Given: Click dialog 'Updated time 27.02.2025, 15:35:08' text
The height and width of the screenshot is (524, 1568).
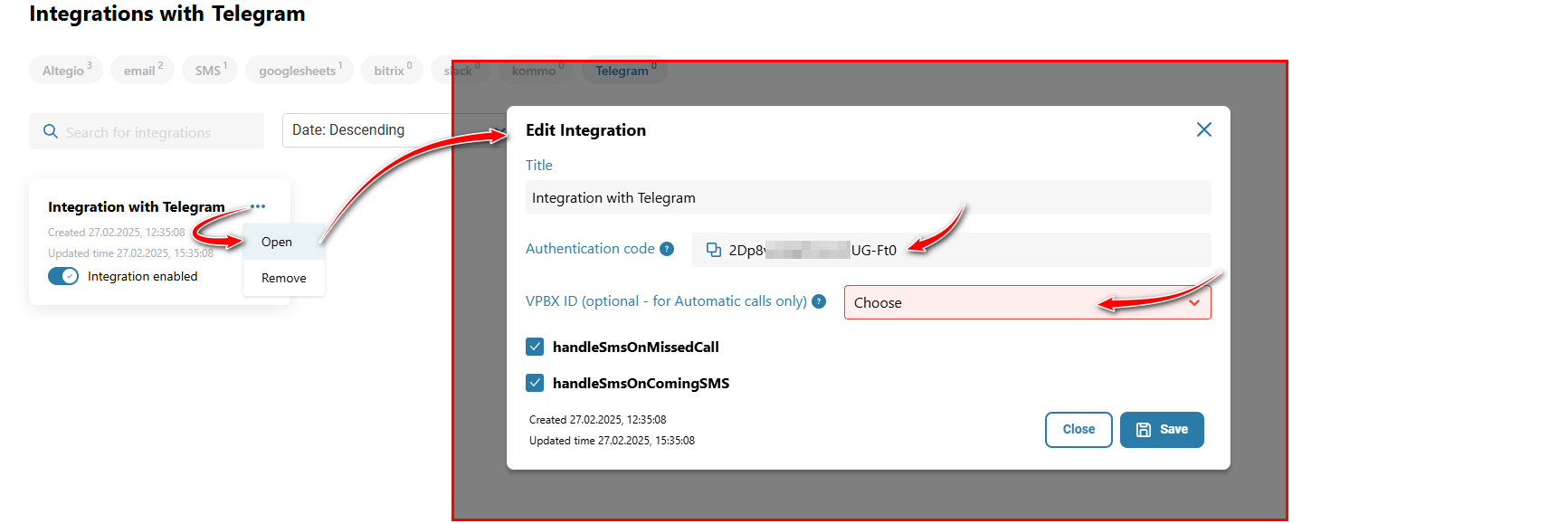Looking at the screenshot, I should tap(612, 441).
